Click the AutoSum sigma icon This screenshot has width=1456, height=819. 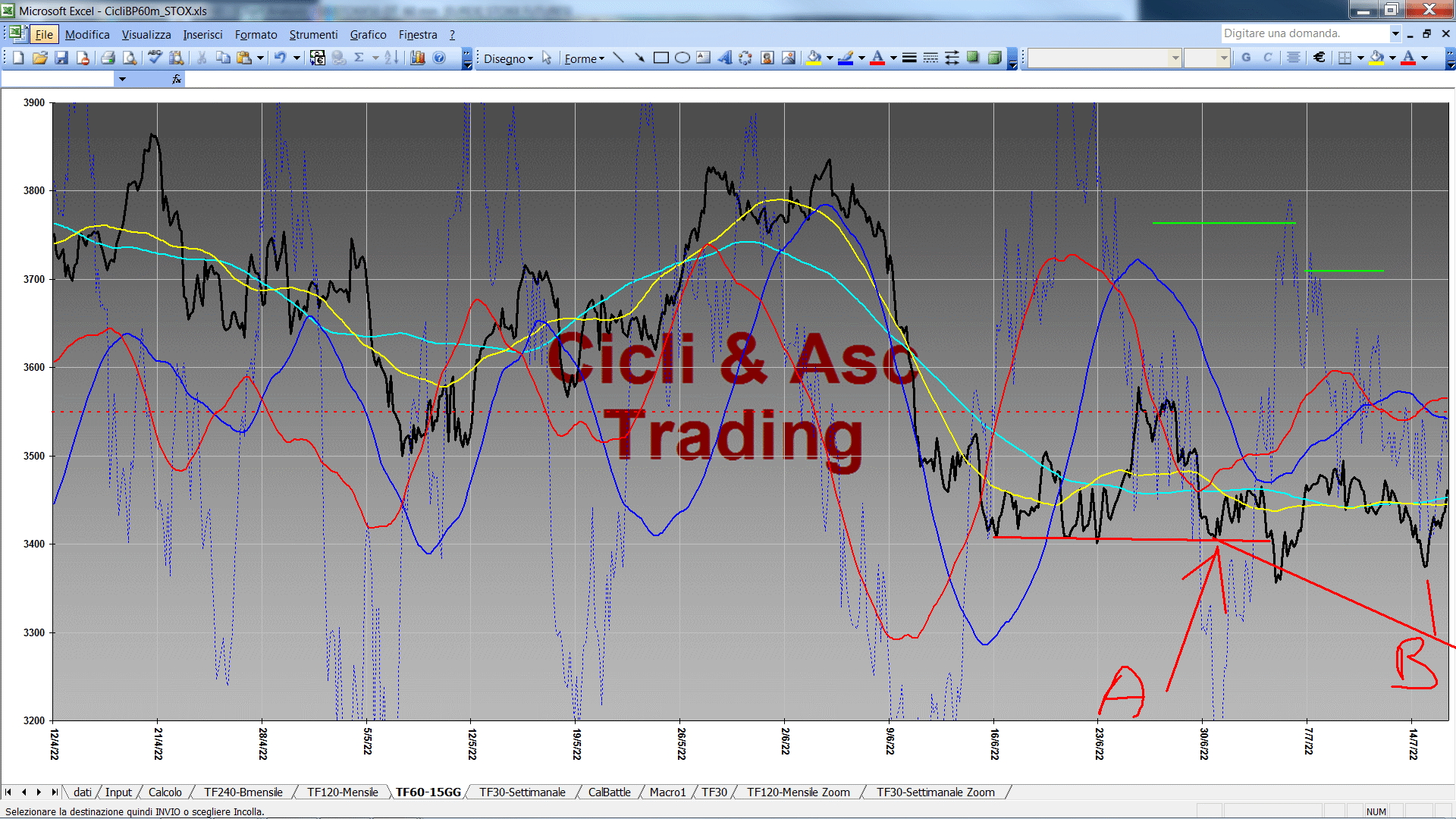pos(359,58)
